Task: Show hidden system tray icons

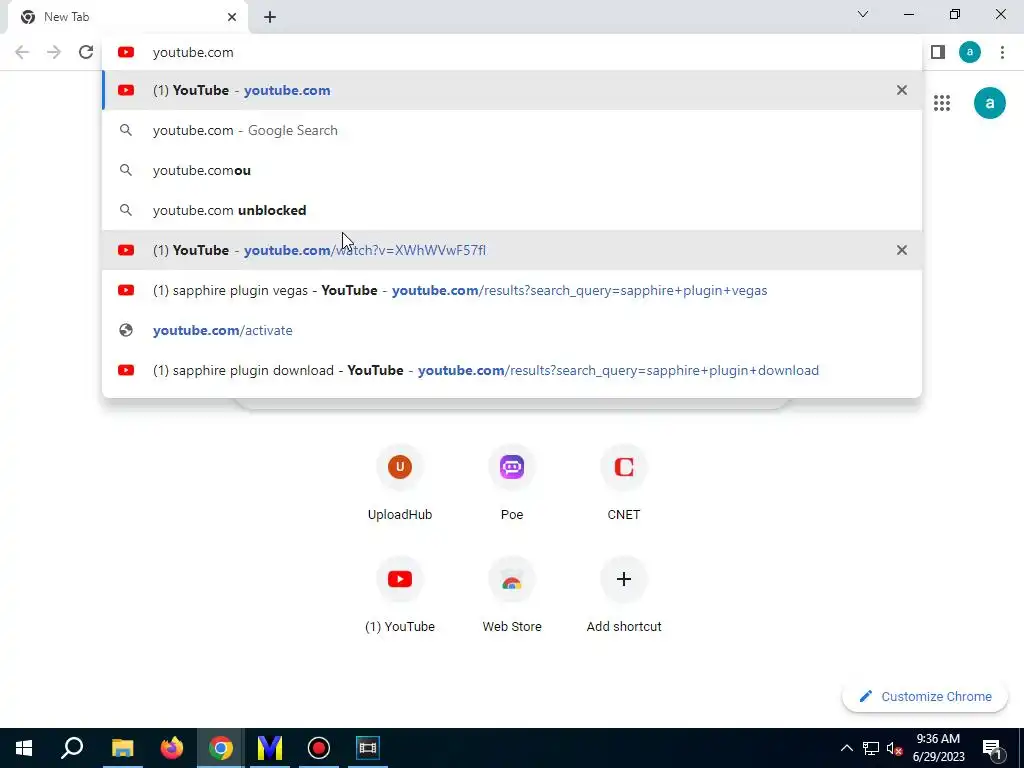Action: click(846, 748)
